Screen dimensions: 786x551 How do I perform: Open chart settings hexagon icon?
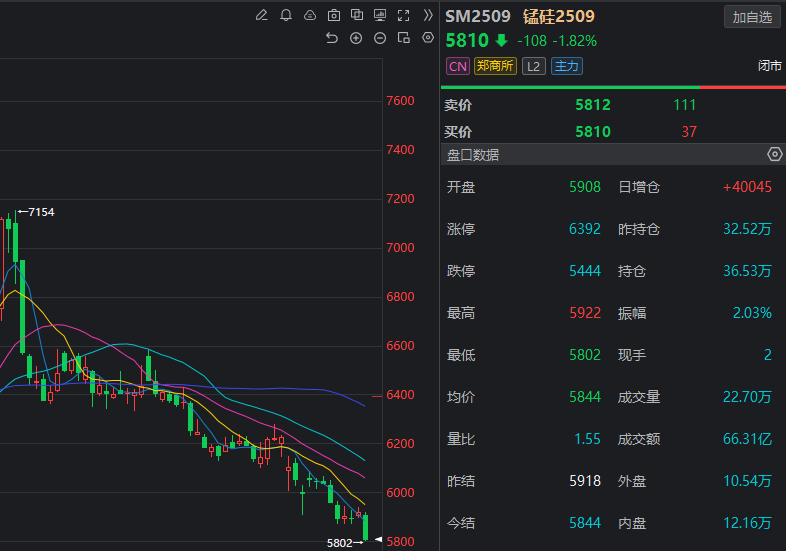coord(428,38)
